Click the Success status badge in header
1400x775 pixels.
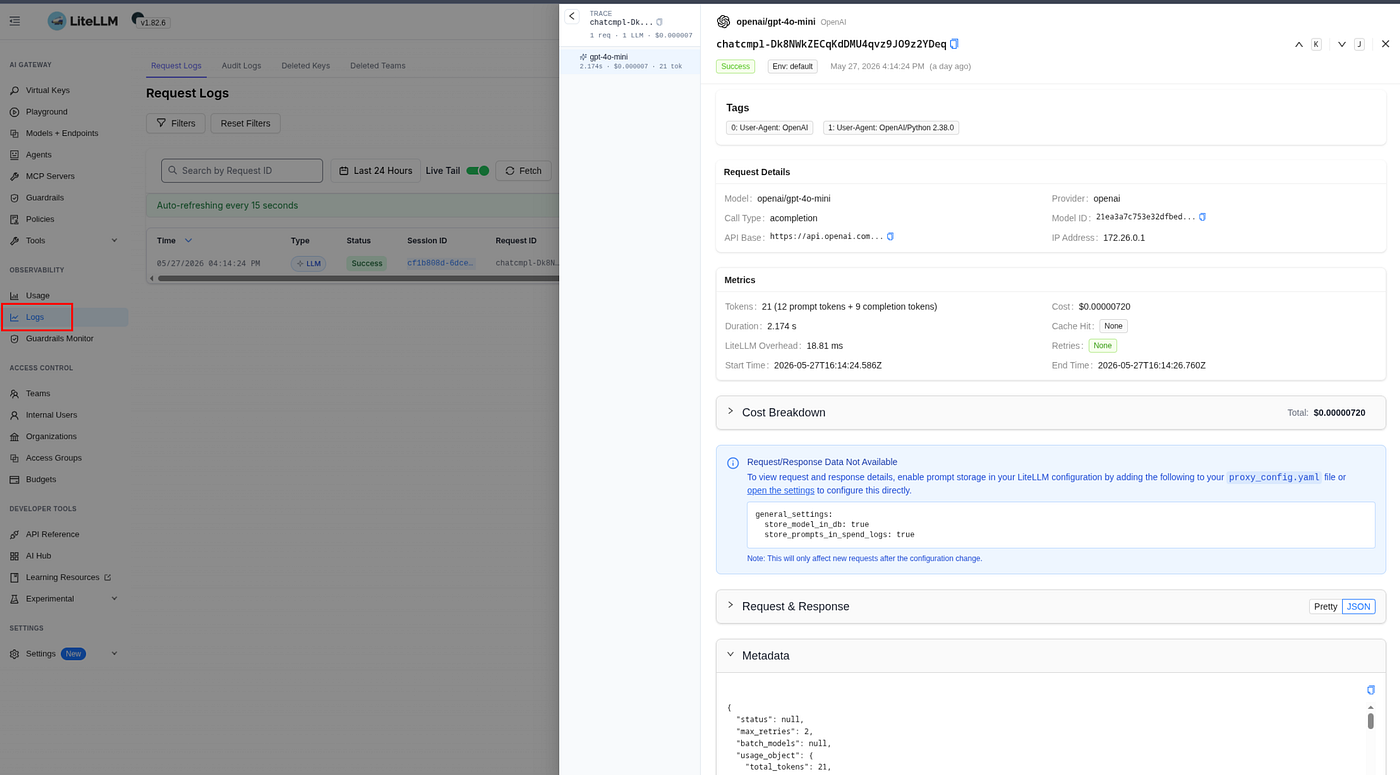[x=735, y=66]
